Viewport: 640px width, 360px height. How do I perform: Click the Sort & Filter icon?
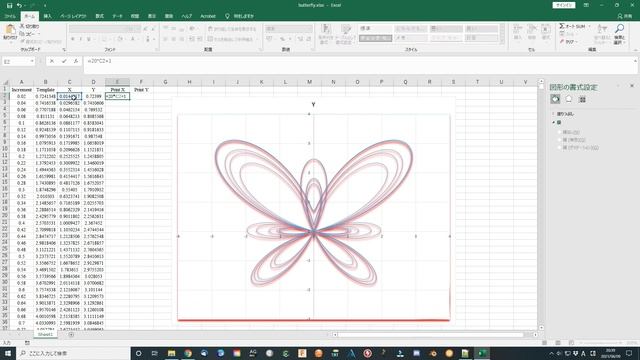coord(602,29)
